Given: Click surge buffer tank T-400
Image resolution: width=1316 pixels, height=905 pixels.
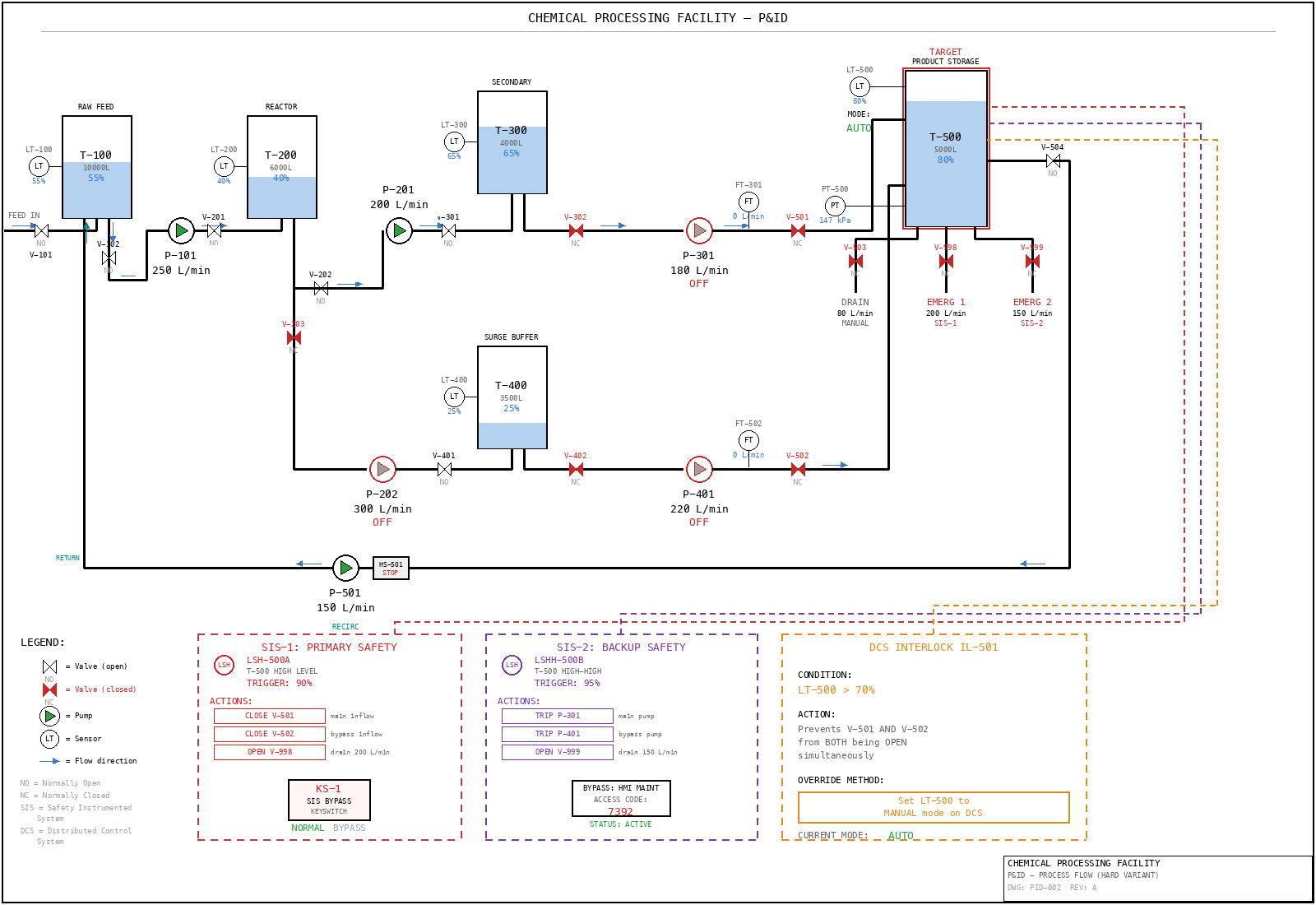Looking at the screenshot, I should pyautogui.click(x=512, y=397).
